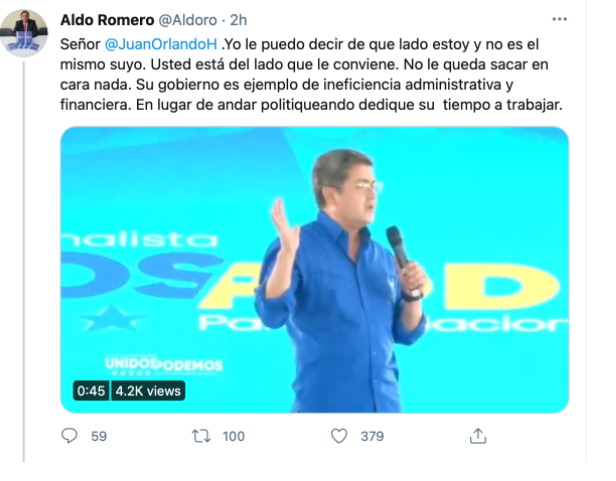
Task: Open Aldo Romero's profile picture
Action: [24, 34]
